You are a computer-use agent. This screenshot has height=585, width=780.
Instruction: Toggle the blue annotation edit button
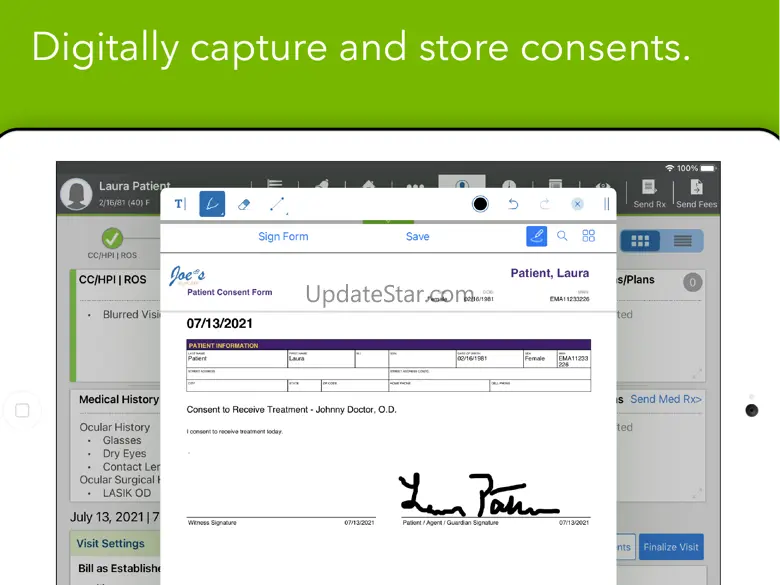point(537,236)
